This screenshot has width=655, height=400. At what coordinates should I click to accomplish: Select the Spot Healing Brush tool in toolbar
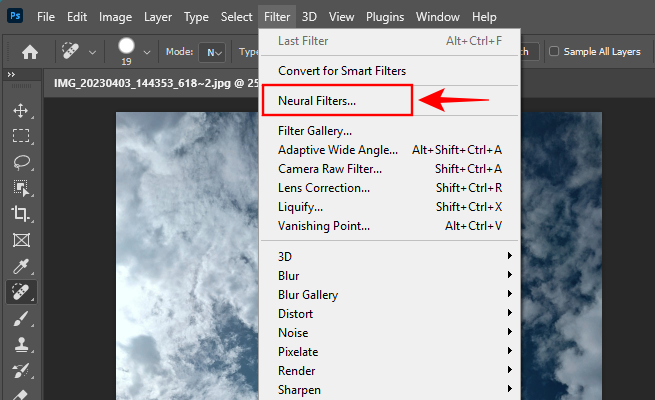21,292
